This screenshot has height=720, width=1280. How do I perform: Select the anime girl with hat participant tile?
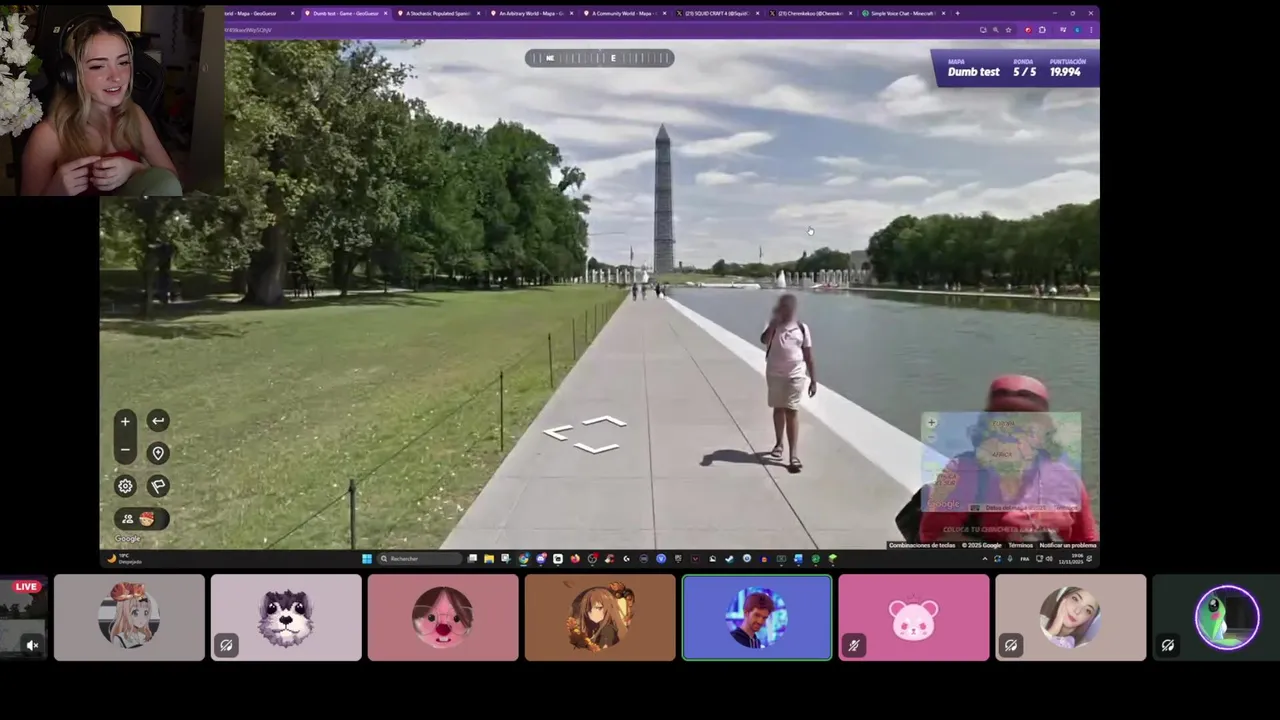(x=129, y=617)
